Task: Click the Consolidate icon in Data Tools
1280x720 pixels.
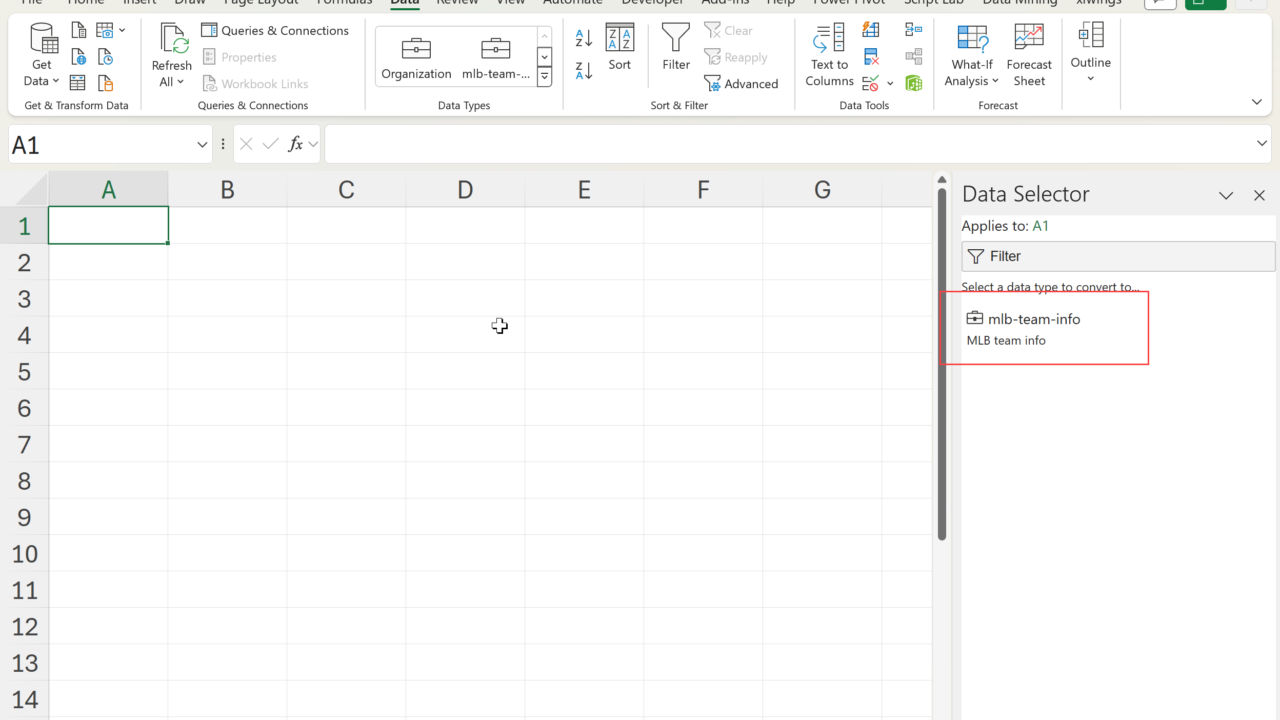Action: click(x=913, y=30)
